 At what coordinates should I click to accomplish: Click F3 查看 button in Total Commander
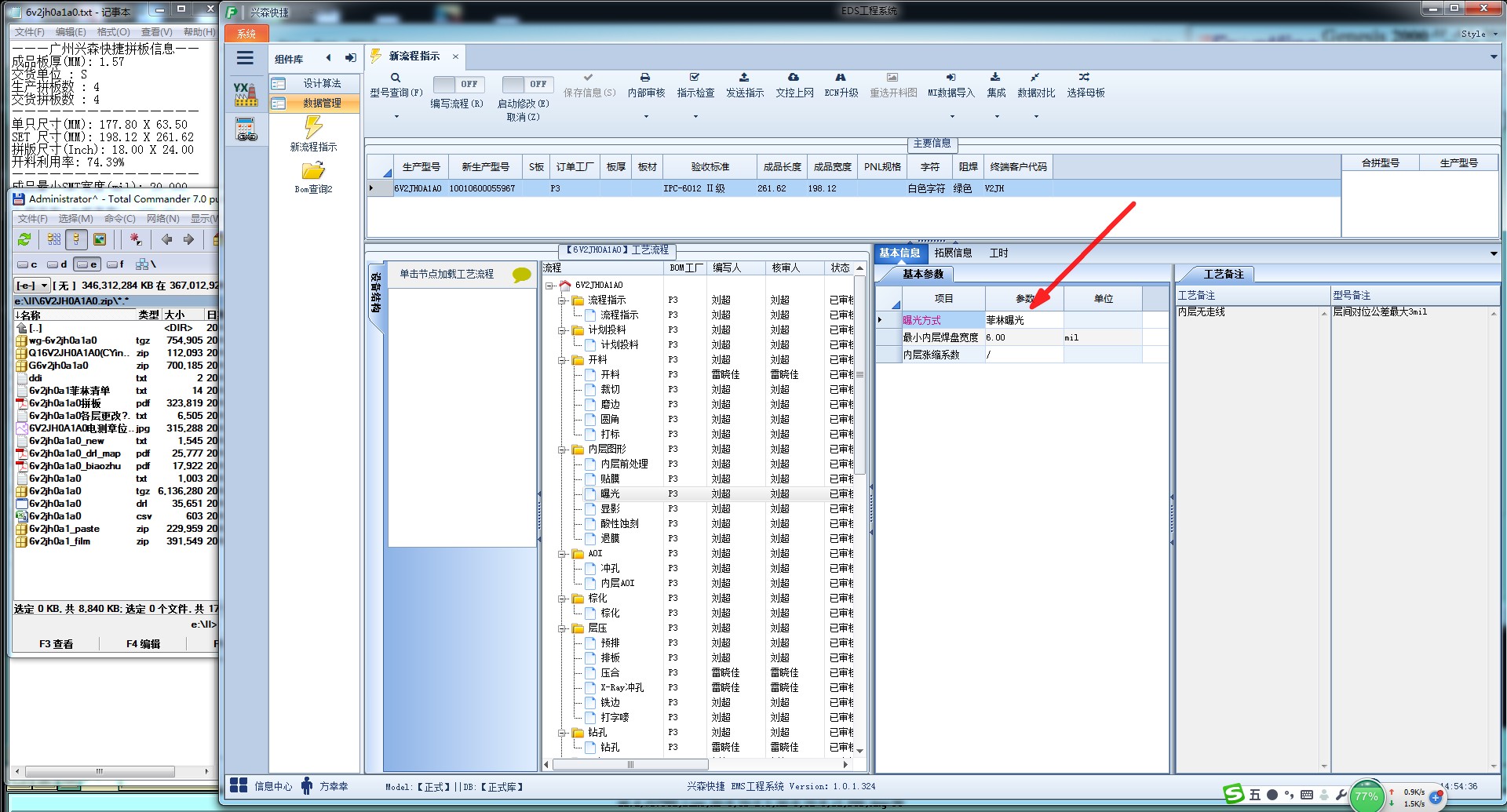(57, 644)
